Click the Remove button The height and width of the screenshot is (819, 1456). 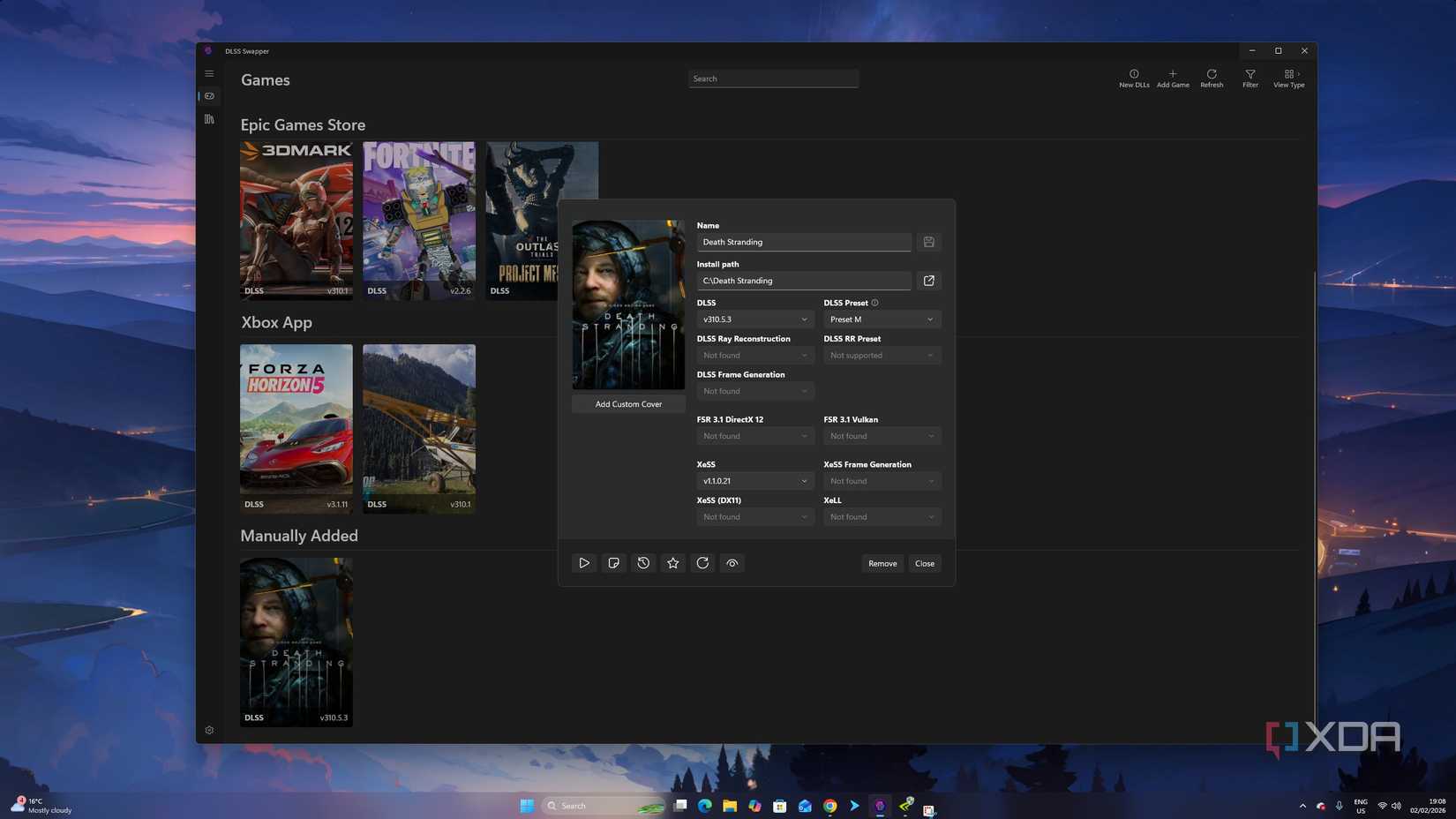[x=882, y=563]
